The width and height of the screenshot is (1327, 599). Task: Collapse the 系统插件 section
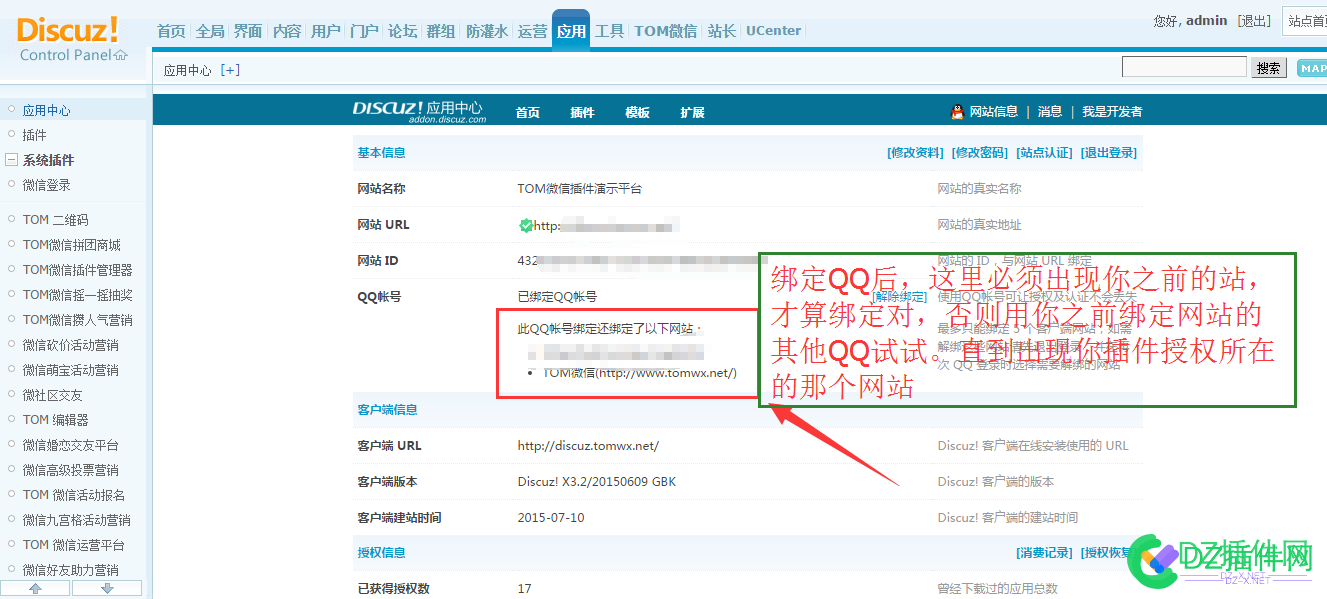(11, 160)
